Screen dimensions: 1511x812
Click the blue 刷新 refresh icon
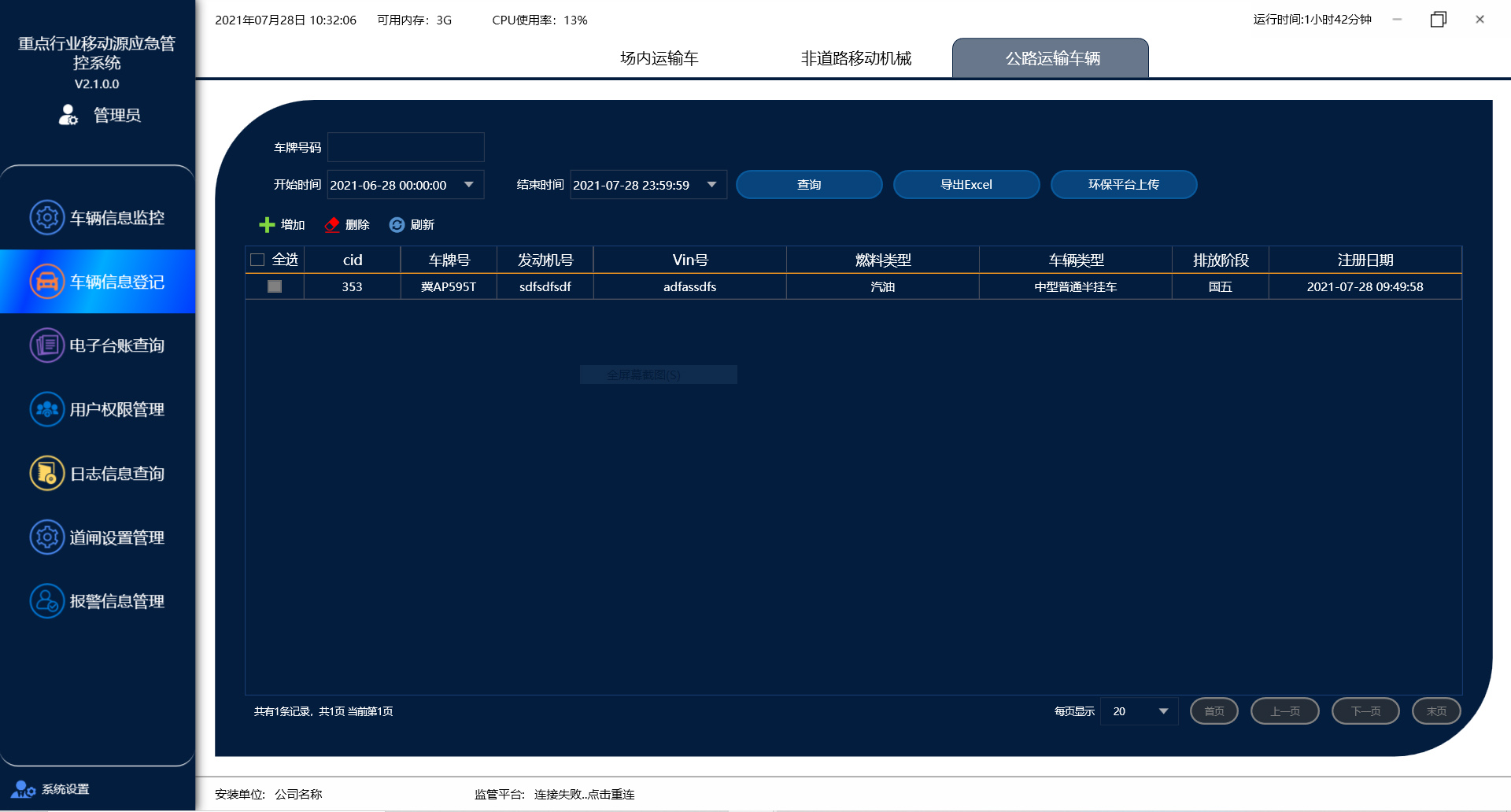397,225
